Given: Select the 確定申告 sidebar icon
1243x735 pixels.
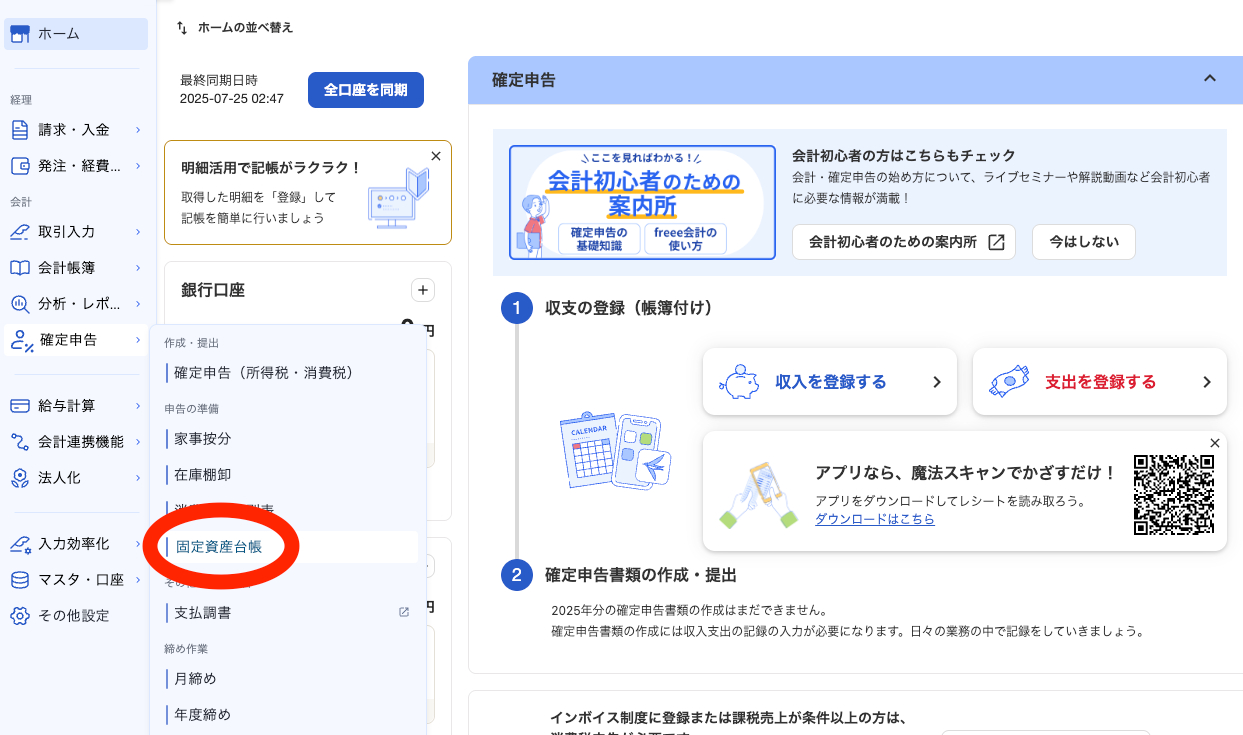Looking at the screenshot, I should tap(19, 340).
